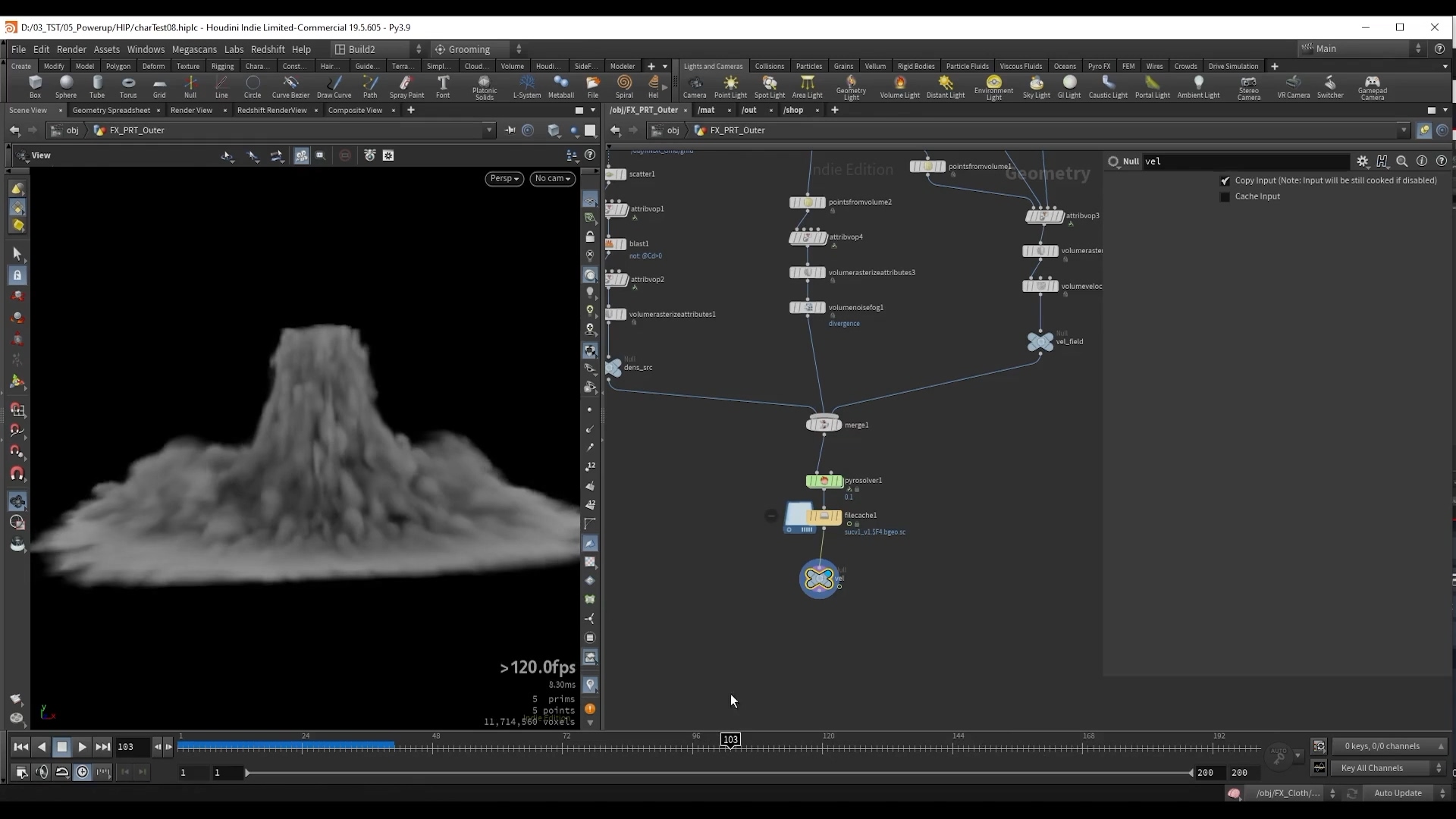Click the output null node at bottom

[x=819, y=578]
